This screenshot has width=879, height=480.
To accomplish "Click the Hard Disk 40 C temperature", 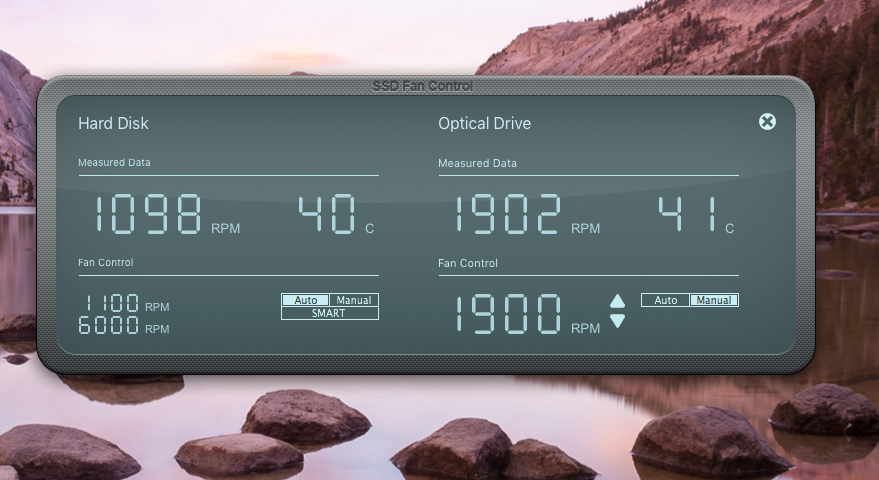I will (336, 214).
